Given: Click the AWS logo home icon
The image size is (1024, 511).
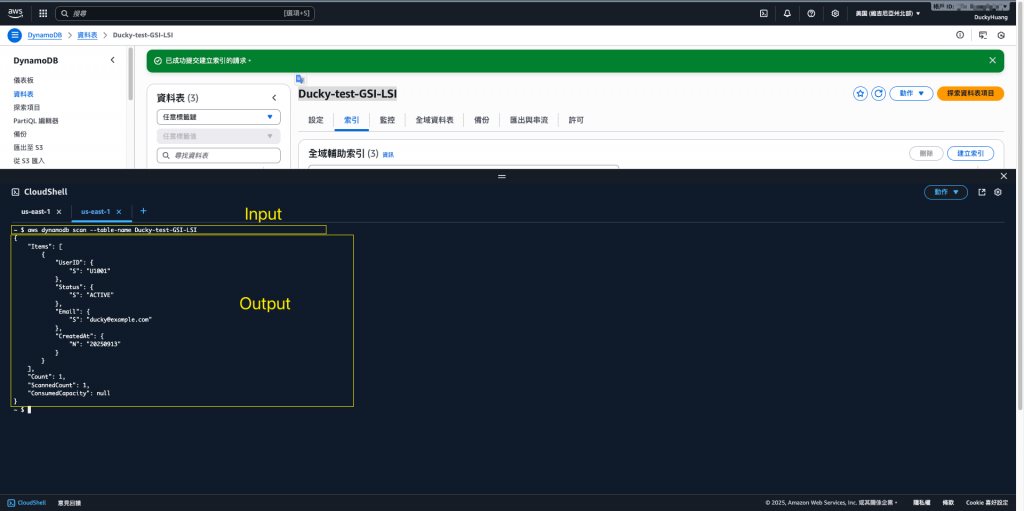Looking at the screenshot, I should tap(16, 12).
